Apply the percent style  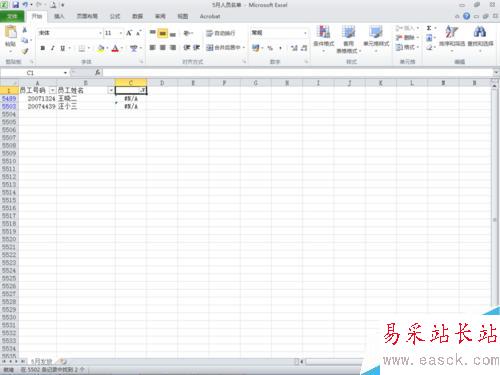[x=270, y=48]
